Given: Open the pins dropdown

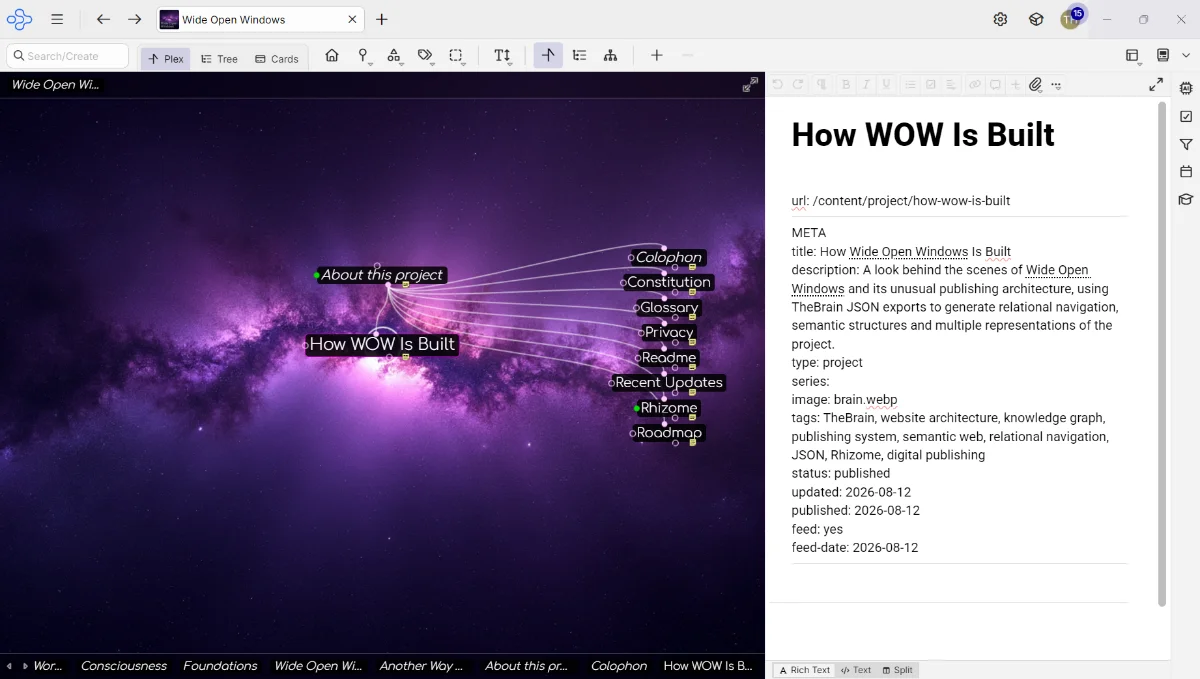Looking at the screenshot, I should [x=364, y=57].
